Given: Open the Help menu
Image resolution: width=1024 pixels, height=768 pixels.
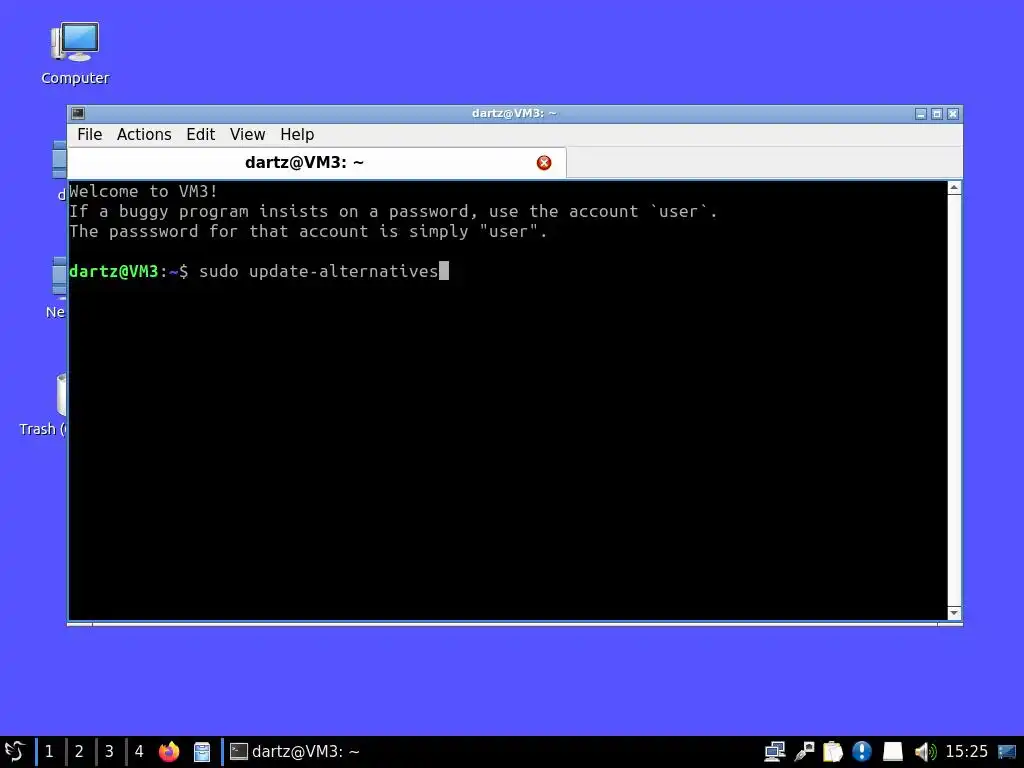Looking at the screenshot, I should (297, 135).
